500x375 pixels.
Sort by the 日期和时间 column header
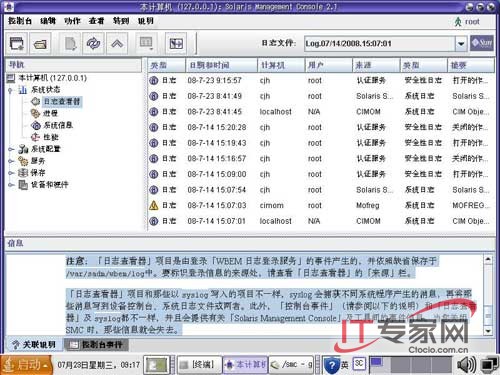coord(221,65)
